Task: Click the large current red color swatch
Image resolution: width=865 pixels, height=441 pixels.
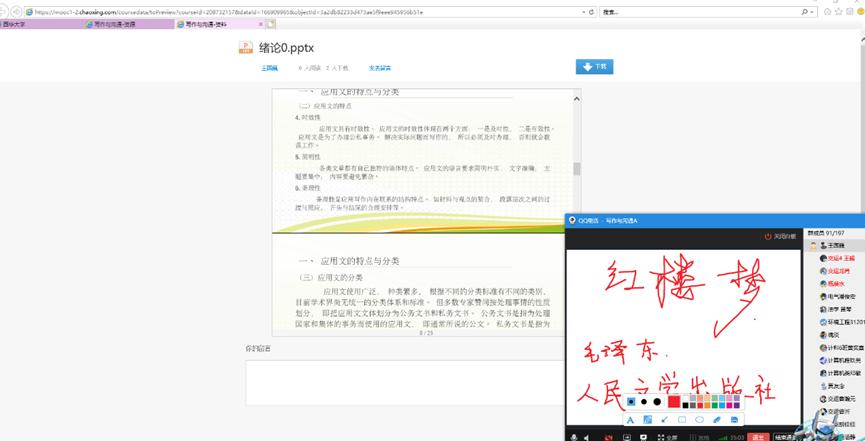Action: point(674,402)
